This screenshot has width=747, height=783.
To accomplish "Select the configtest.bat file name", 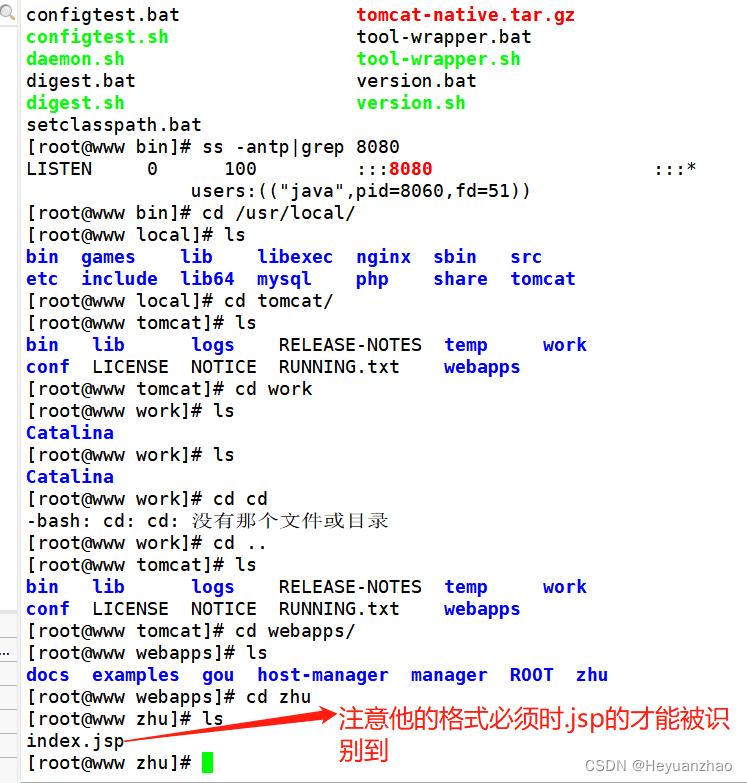I will pyautogui.click(x=102, y=14).
